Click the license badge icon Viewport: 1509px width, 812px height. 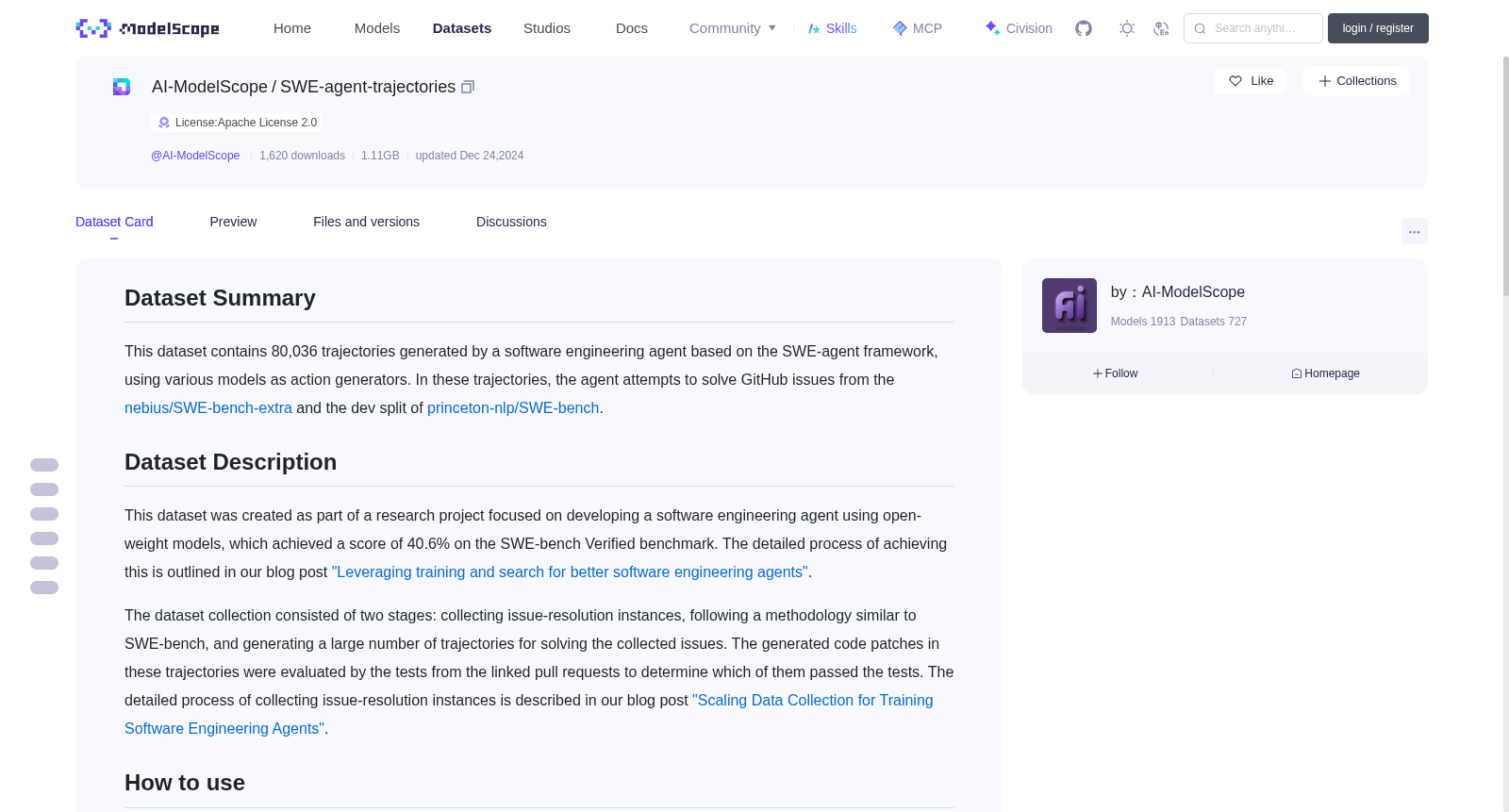(x=164, y=123)
